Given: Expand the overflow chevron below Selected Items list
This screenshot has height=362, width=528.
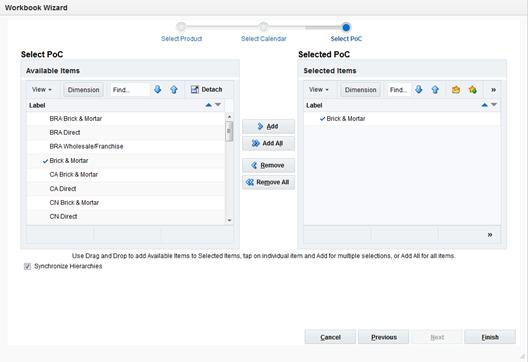Looking at the screenshot, I should click(x=490, y=235).
